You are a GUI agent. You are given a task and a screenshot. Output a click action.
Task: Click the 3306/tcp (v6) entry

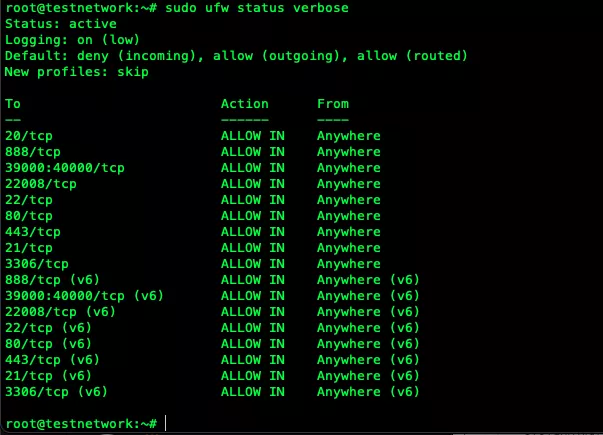pos(57,392)
